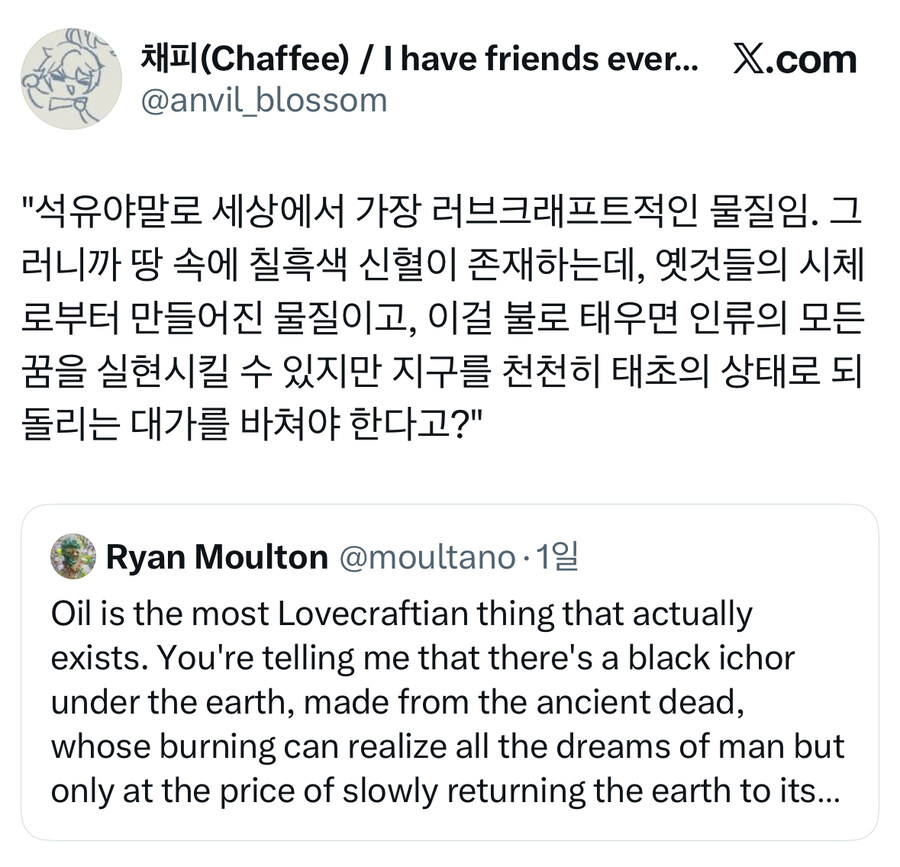Screen dimensions: 900x867
Task: Click the X.com logo
Action: pyautogui.click(x=793, y=59)
